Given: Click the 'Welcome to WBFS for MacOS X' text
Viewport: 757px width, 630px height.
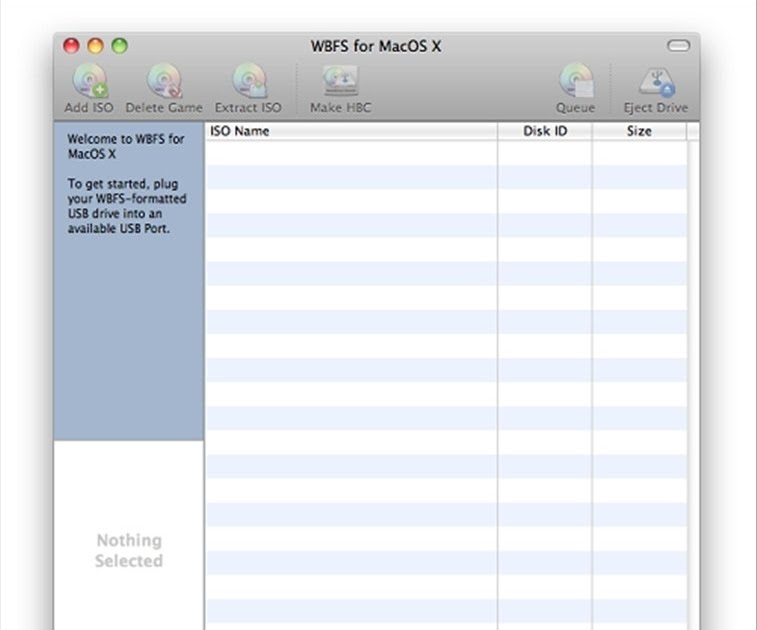Looking at the screenshot, I should [126, 146].
